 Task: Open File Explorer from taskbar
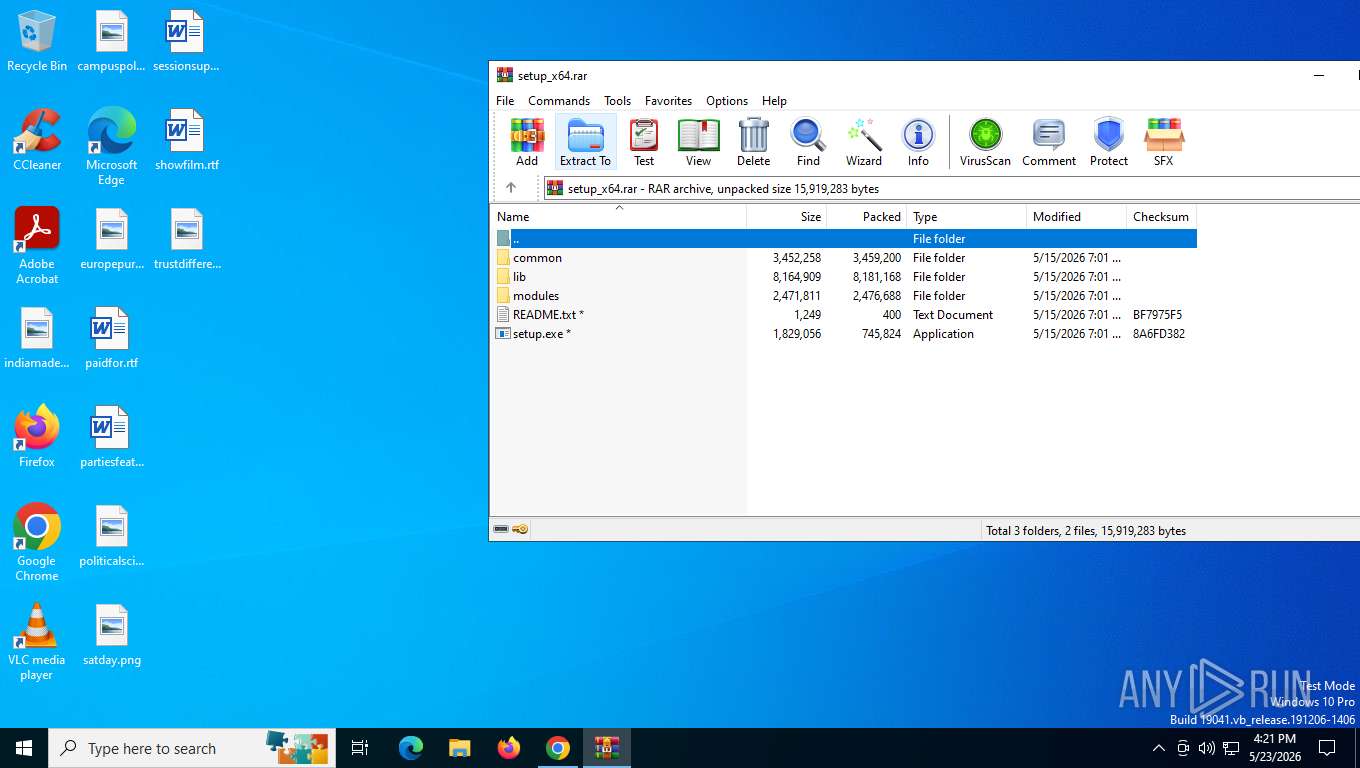point(459,748)
